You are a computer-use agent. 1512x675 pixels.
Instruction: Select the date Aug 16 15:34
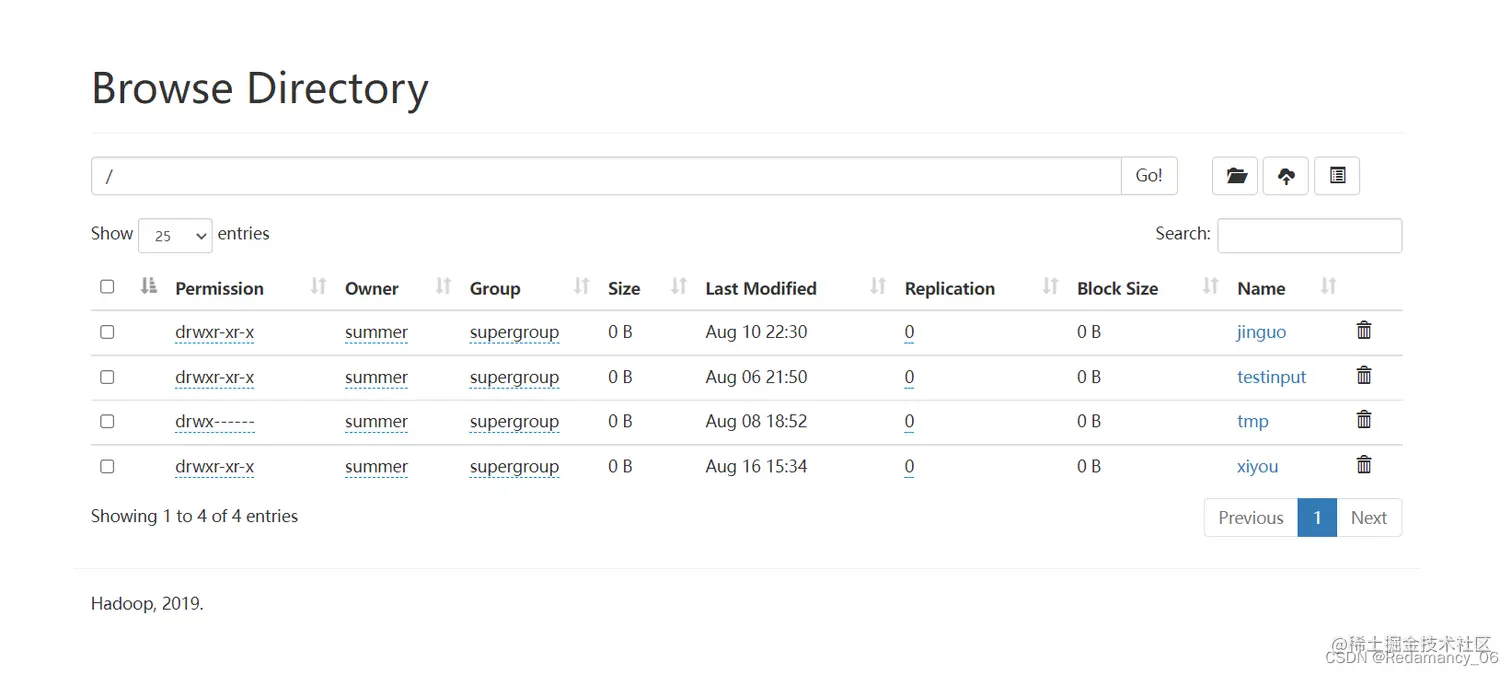coord(756,466)
